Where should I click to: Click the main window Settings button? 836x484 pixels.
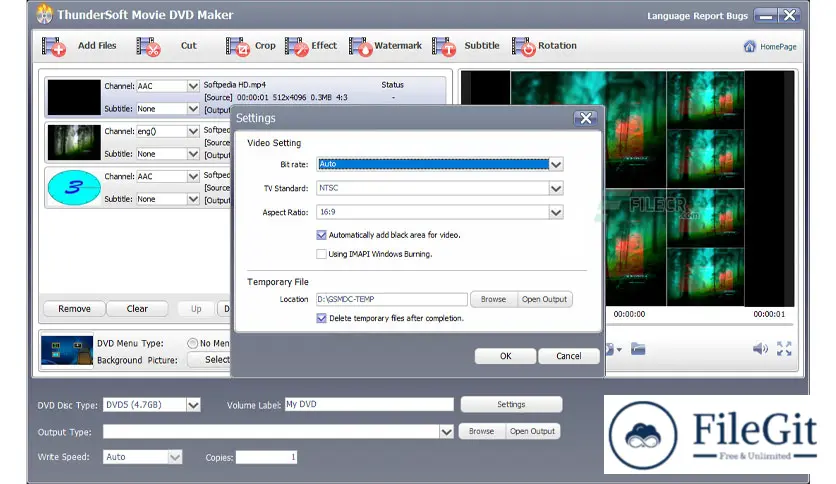511,405
